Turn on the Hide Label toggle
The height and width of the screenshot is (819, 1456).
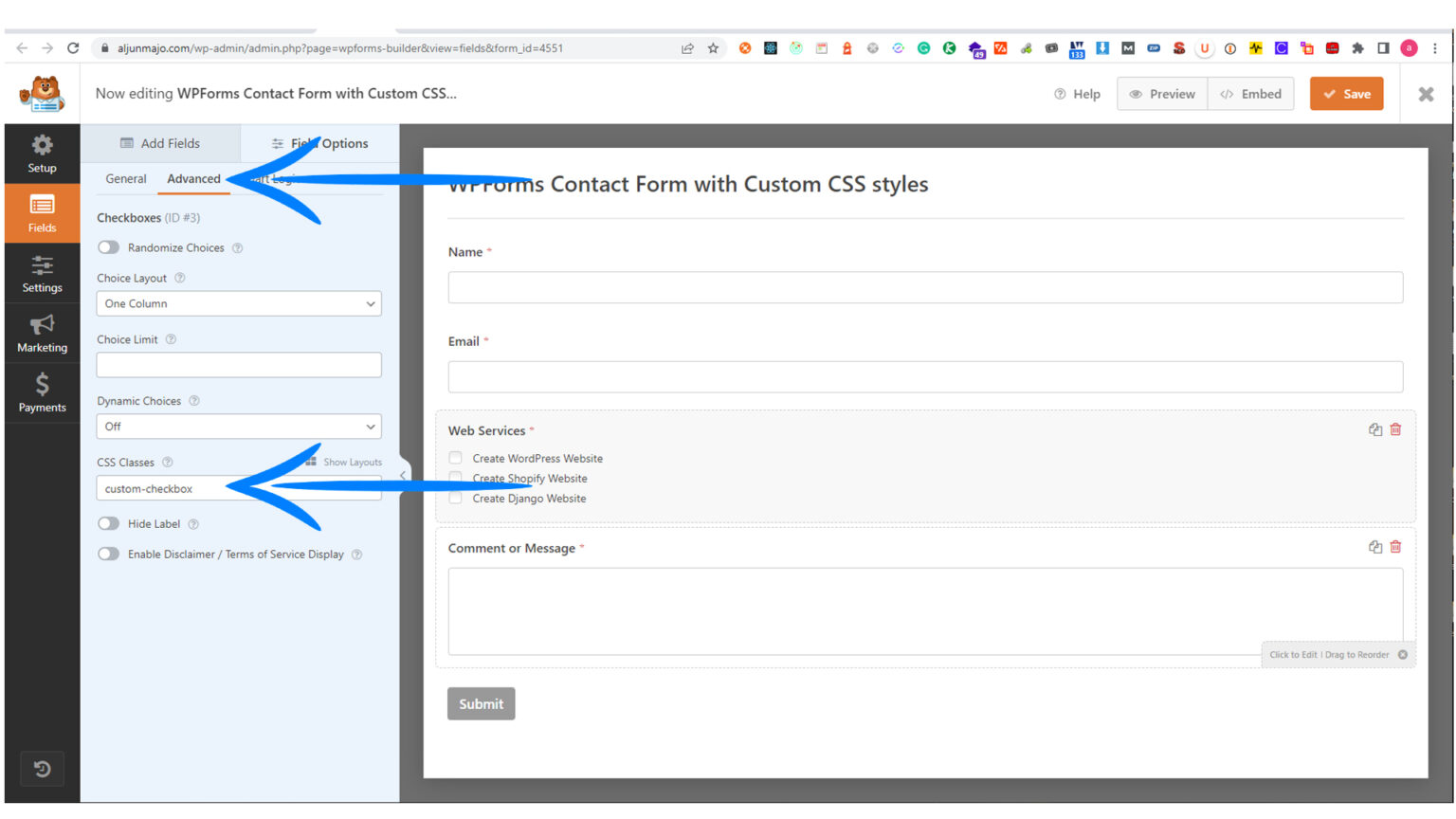pyautogui.click(x=109, y=524)
